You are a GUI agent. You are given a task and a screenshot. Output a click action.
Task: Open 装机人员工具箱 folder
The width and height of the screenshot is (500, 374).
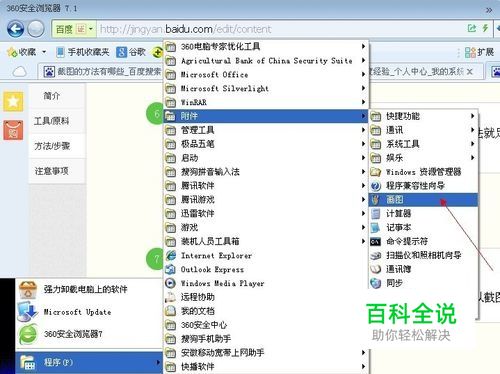tap(266, 241)
